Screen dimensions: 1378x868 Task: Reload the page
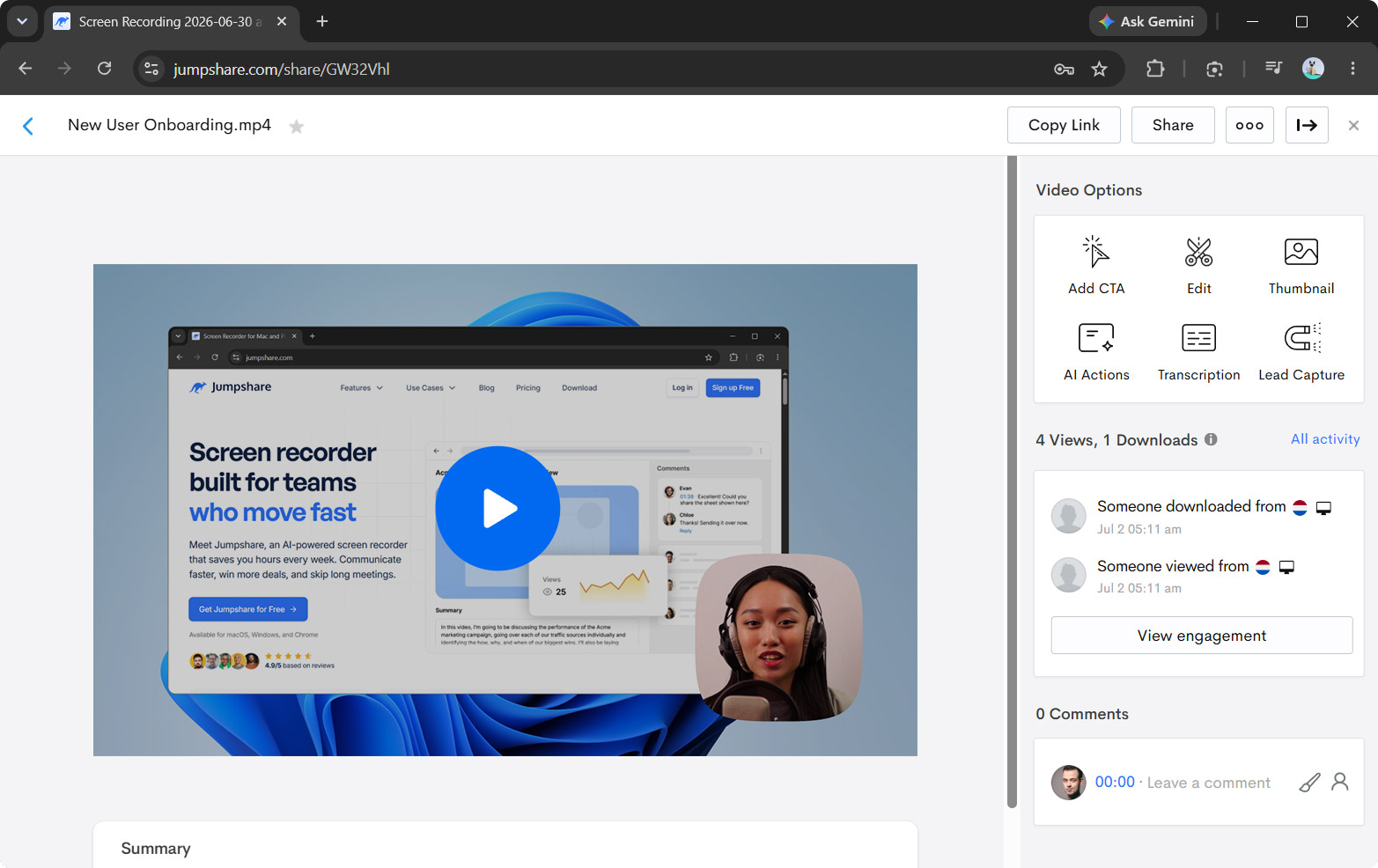tap(104, 69)
